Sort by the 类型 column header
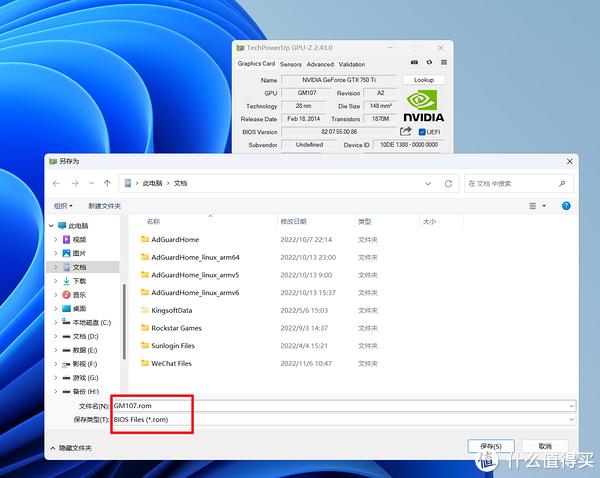 (x=364, y=221)
